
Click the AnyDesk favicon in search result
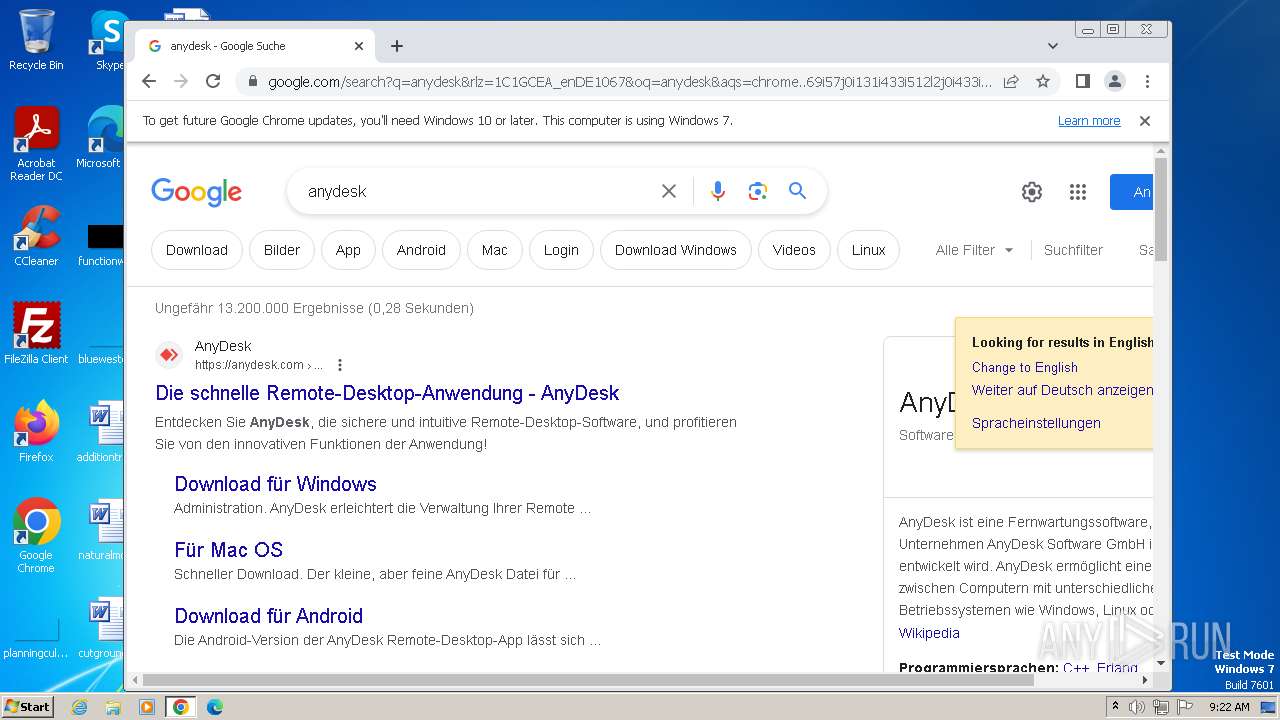point(169,355)
